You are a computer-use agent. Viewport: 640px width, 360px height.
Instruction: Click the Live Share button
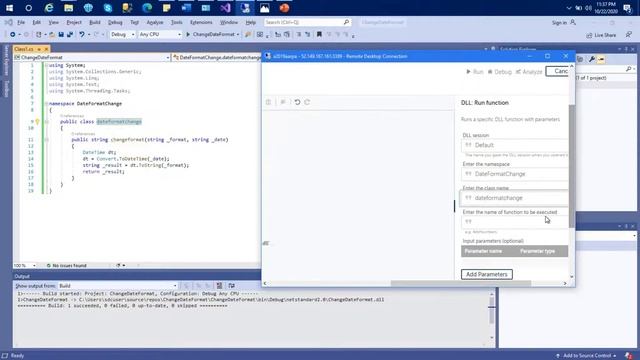[602, 35]
